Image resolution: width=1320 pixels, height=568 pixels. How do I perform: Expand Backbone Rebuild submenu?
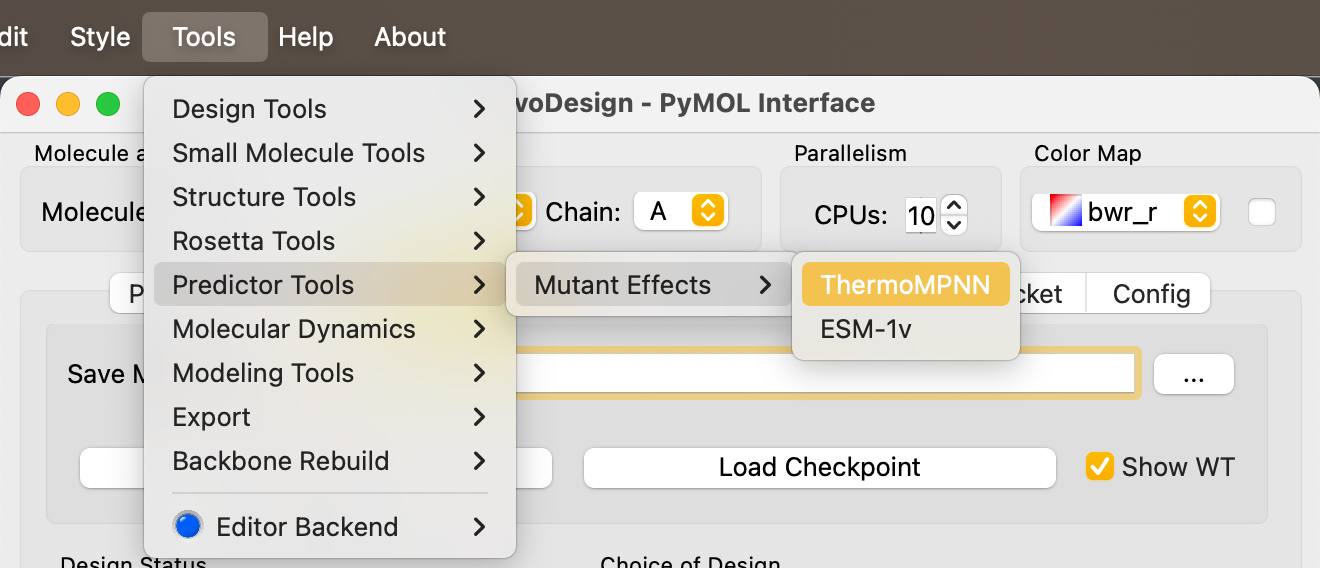(330, 461)
